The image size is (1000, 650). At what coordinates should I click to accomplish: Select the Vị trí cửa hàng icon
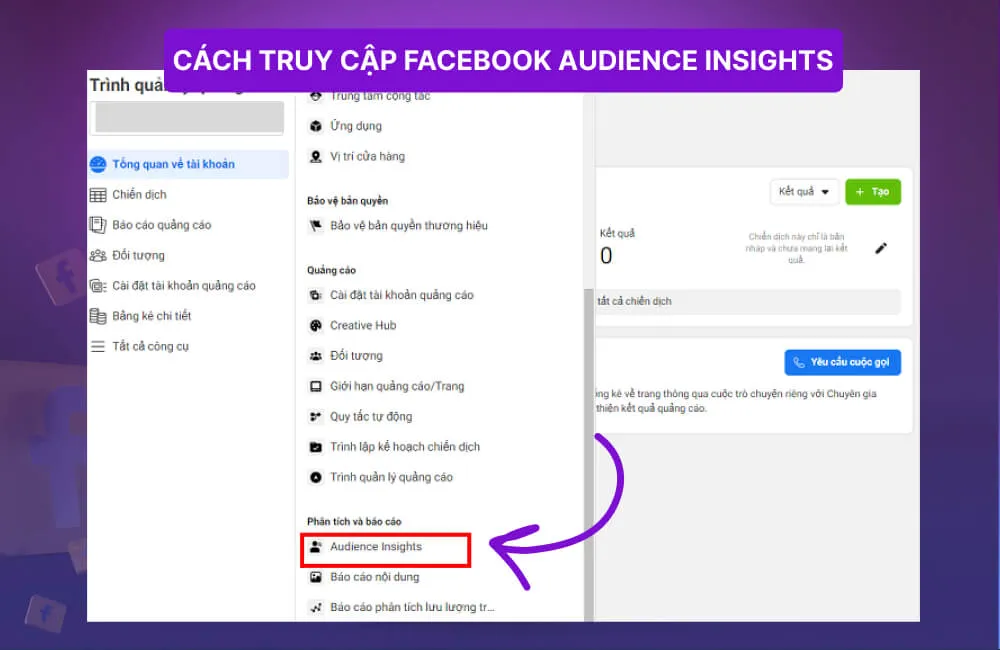tap(315, 156)
